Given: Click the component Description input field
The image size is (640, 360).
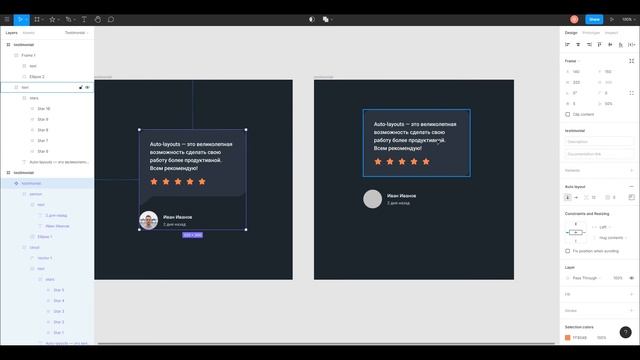Looking at the screenshot, I should [599, 142].
